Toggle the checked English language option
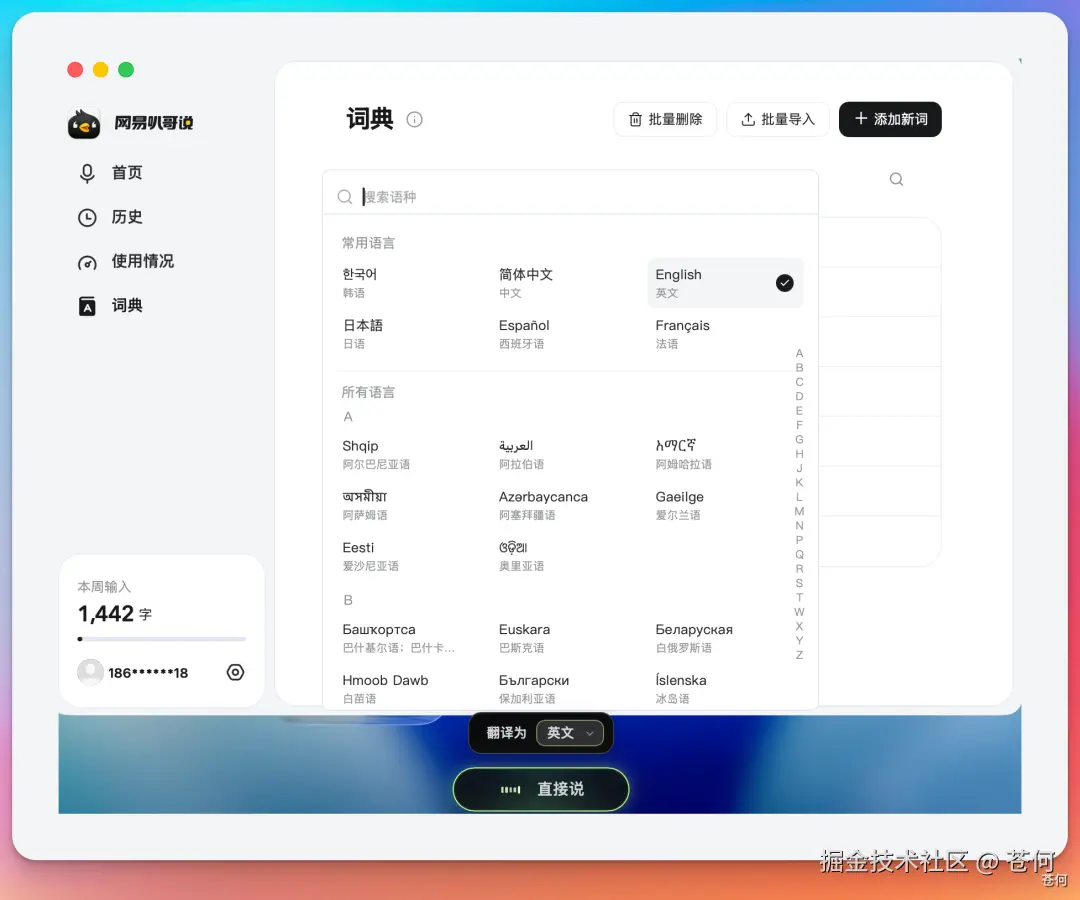Image resolution: width=1080 pixels, height=900 pixels. tap(725, 283)
